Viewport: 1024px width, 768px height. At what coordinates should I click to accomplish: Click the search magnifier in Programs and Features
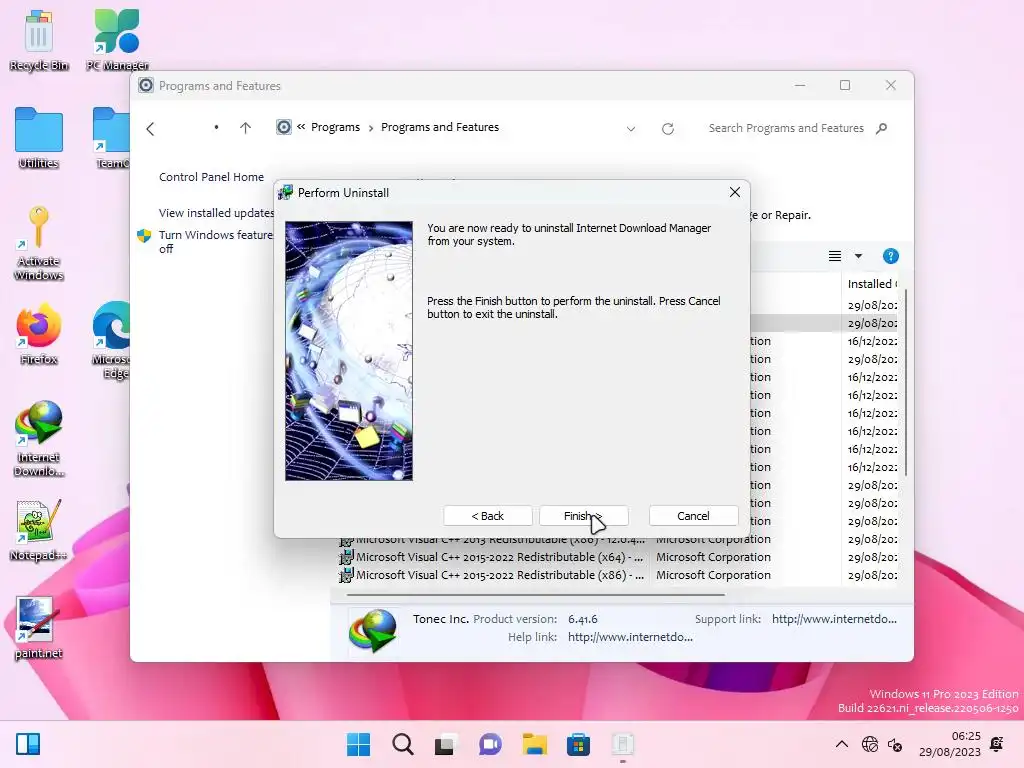coord(882,128)
